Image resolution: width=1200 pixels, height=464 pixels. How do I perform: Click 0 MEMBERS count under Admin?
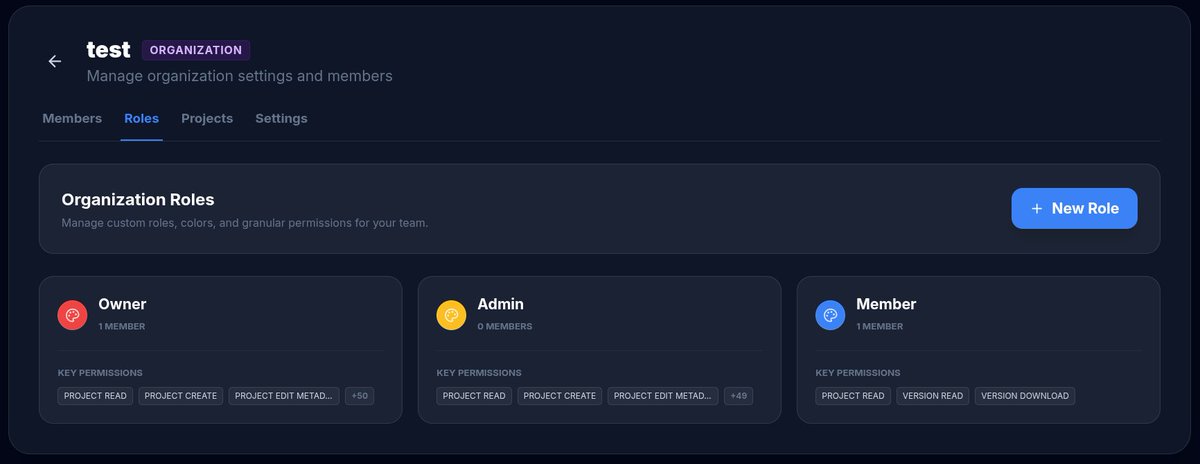pos(505,326)
